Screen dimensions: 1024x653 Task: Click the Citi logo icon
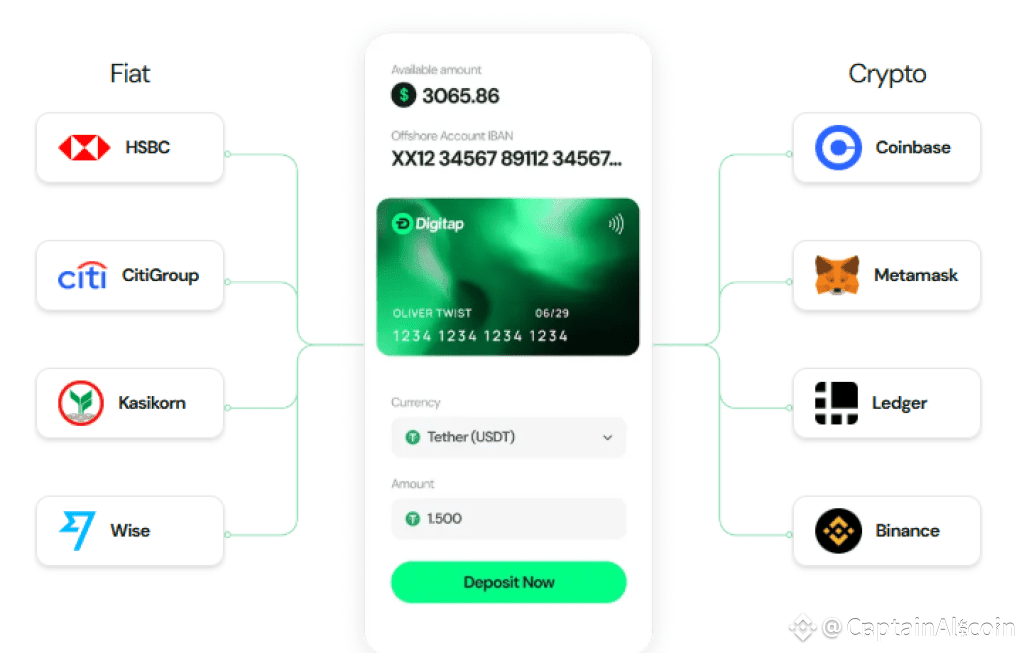[x=82, y=276]
